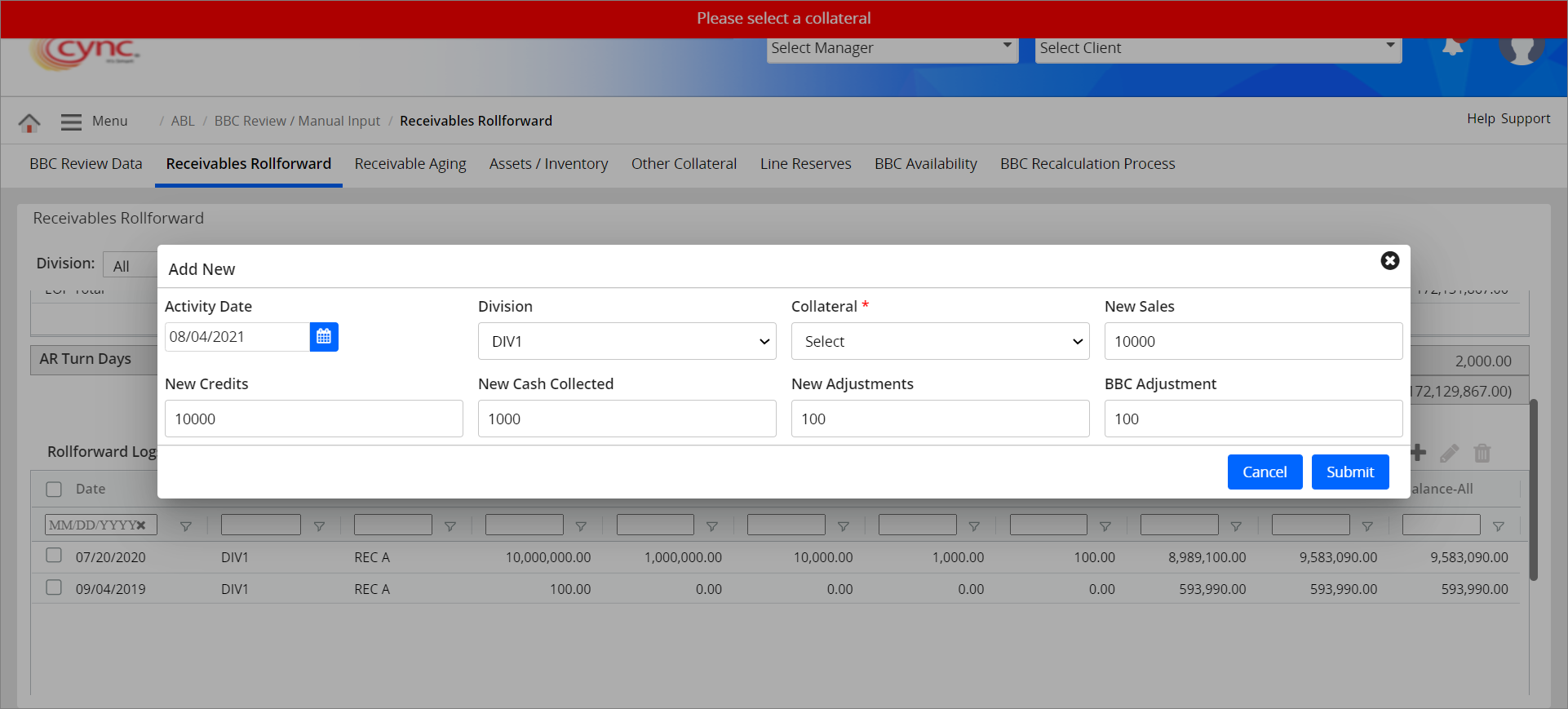Close the Add New dialog

[1389, 260]
